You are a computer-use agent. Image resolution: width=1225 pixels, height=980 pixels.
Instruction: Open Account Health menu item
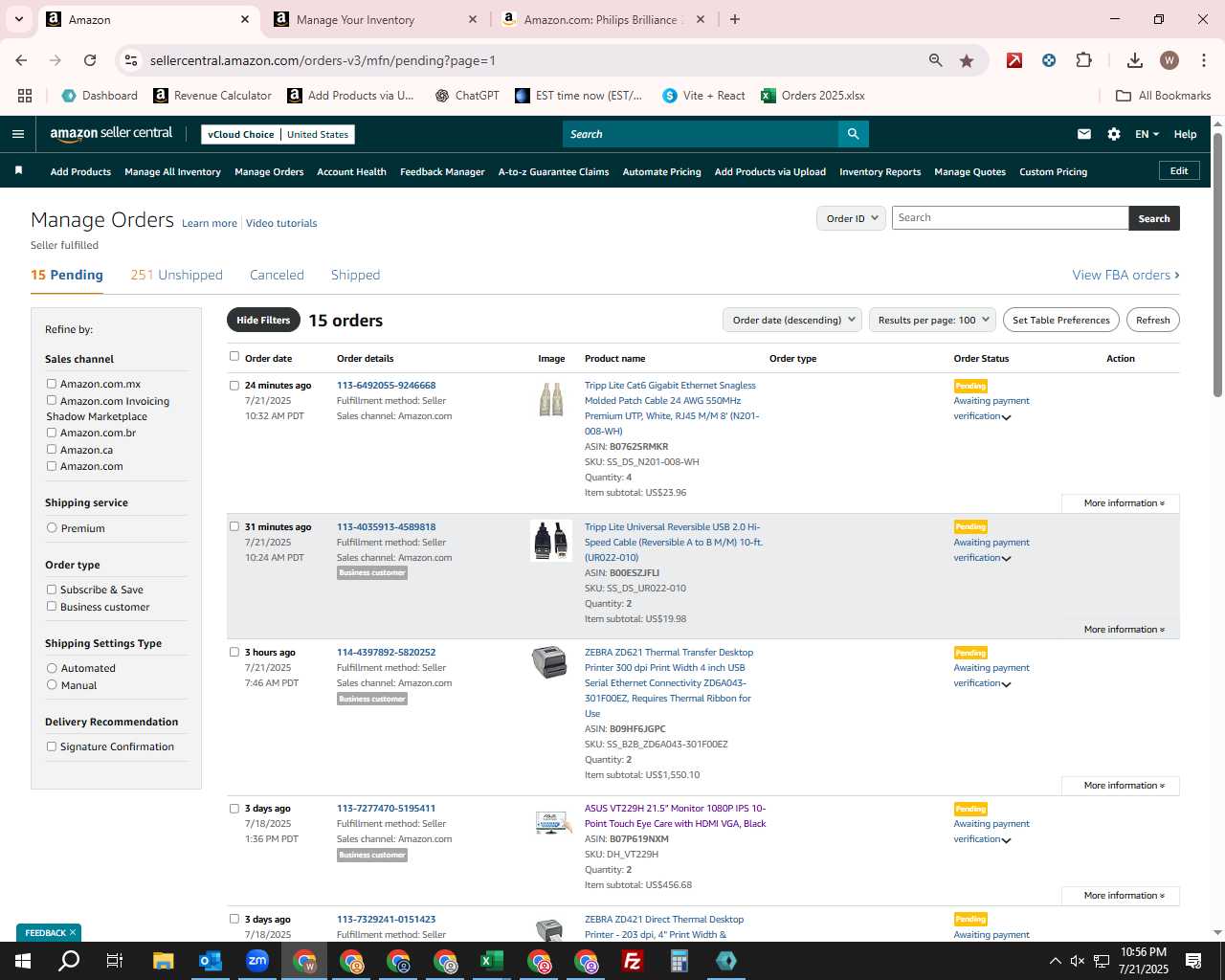click(x=351, y=172)
